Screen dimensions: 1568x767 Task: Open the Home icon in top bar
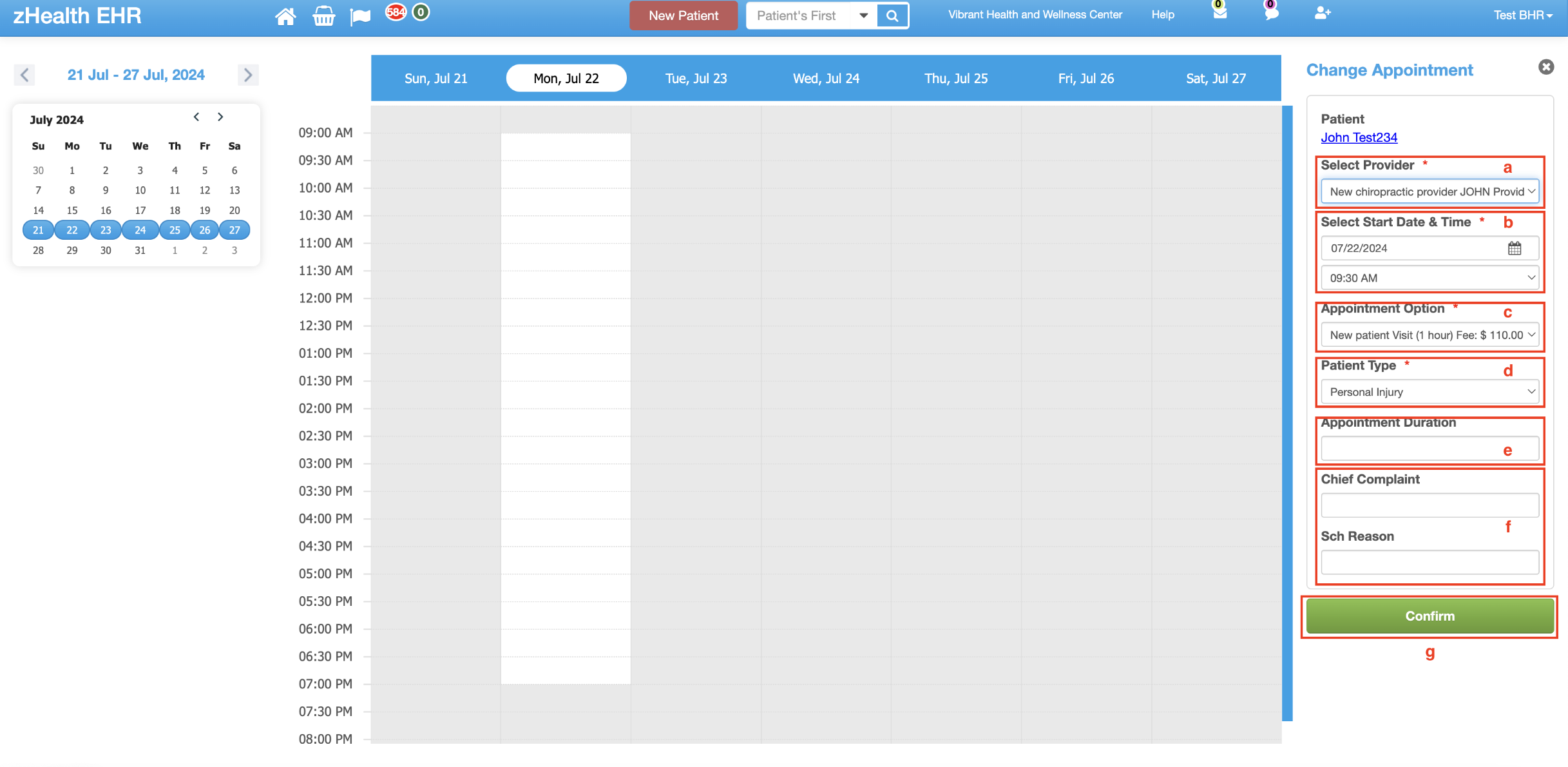tap(285, 15)
